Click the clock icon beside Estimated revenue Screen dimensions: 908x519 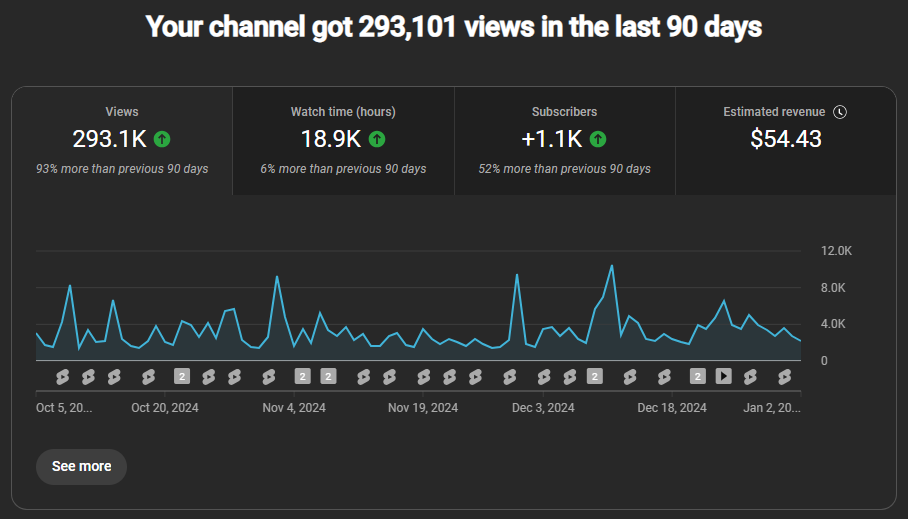tap(840, 112)
